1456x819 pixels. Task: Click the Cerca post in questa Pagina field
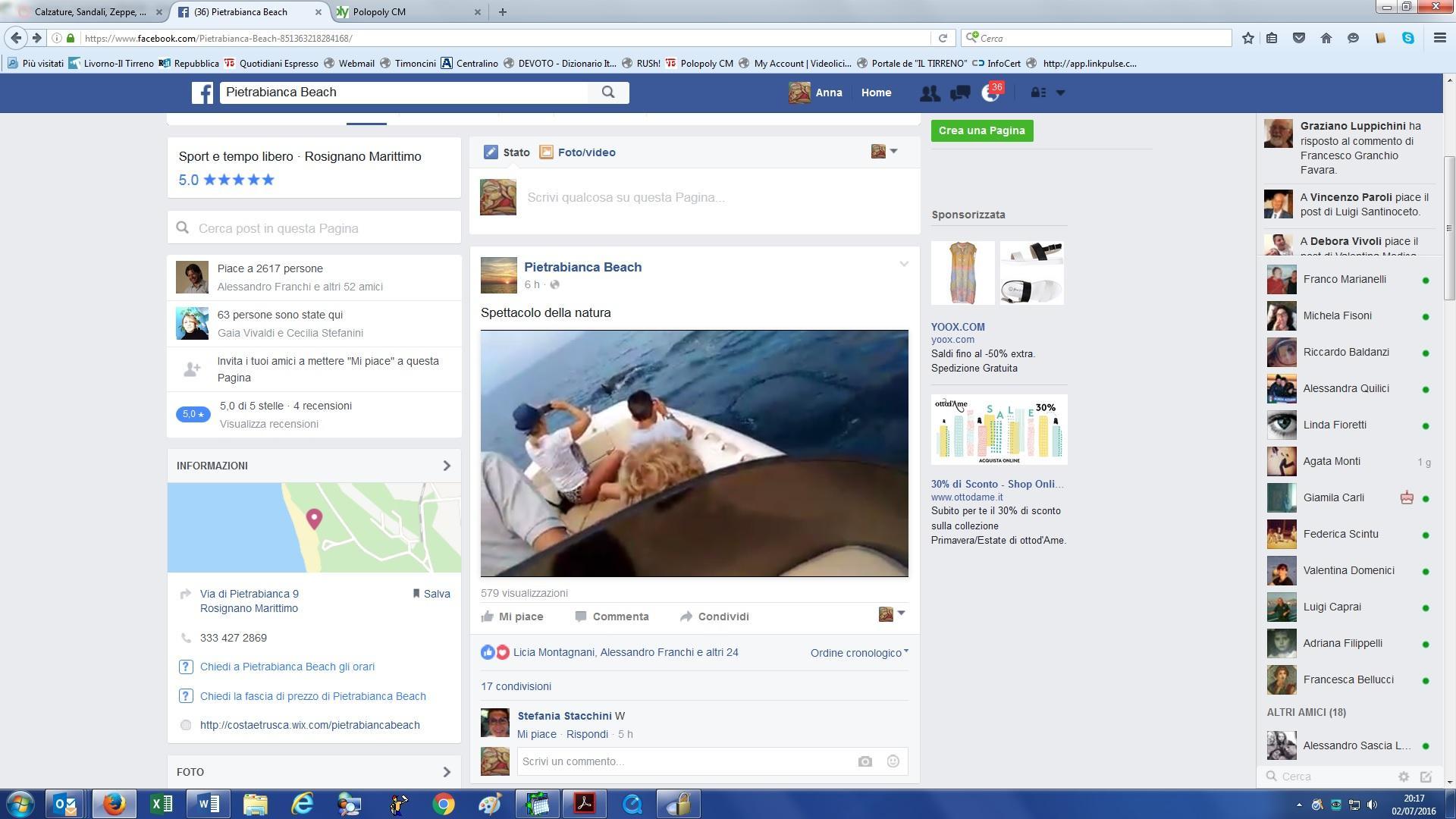click(314, 228)
